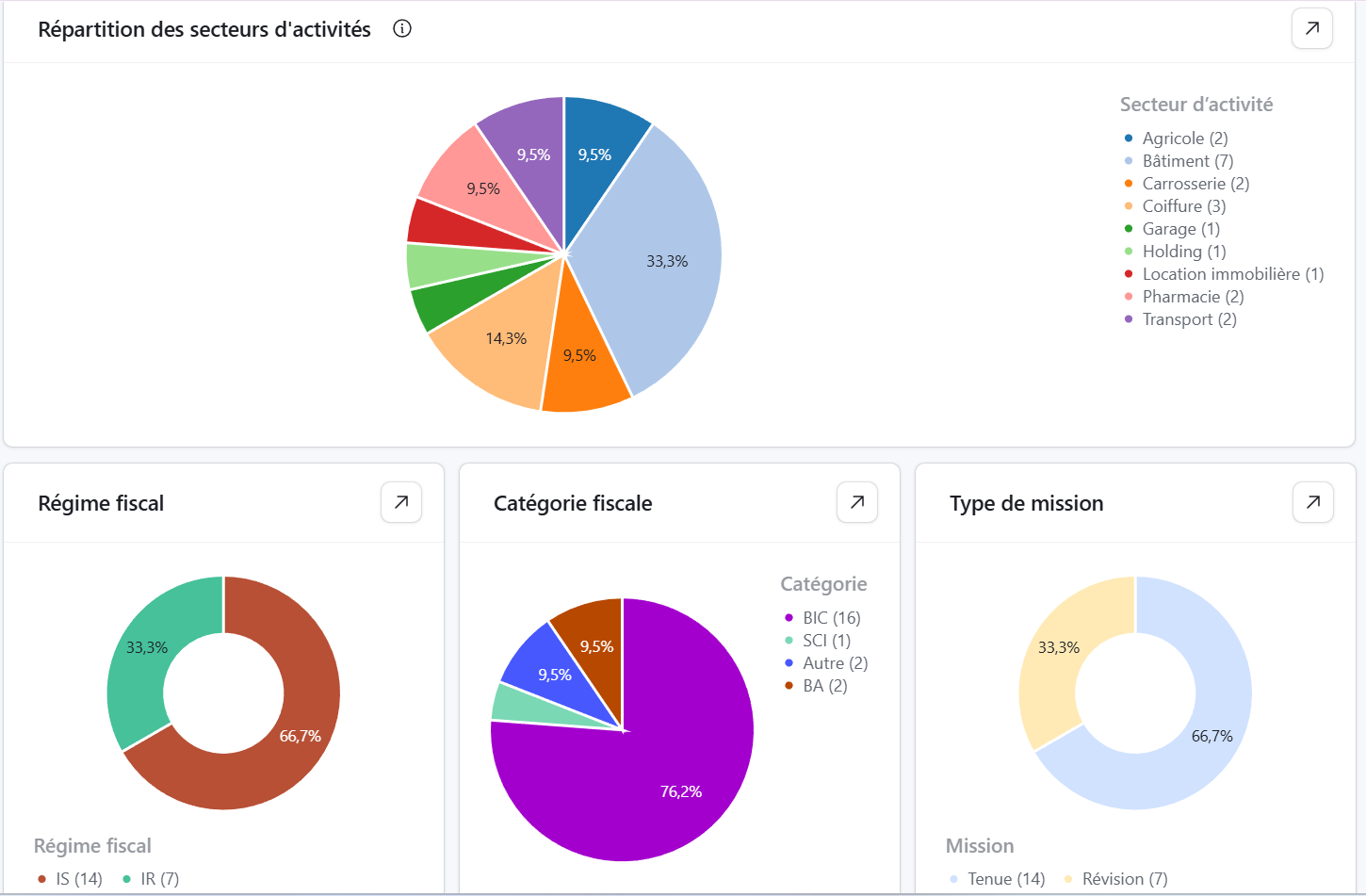Click the Régime fiscal card heading
Screen dimensions: 1366x896
tap(101, 503)
